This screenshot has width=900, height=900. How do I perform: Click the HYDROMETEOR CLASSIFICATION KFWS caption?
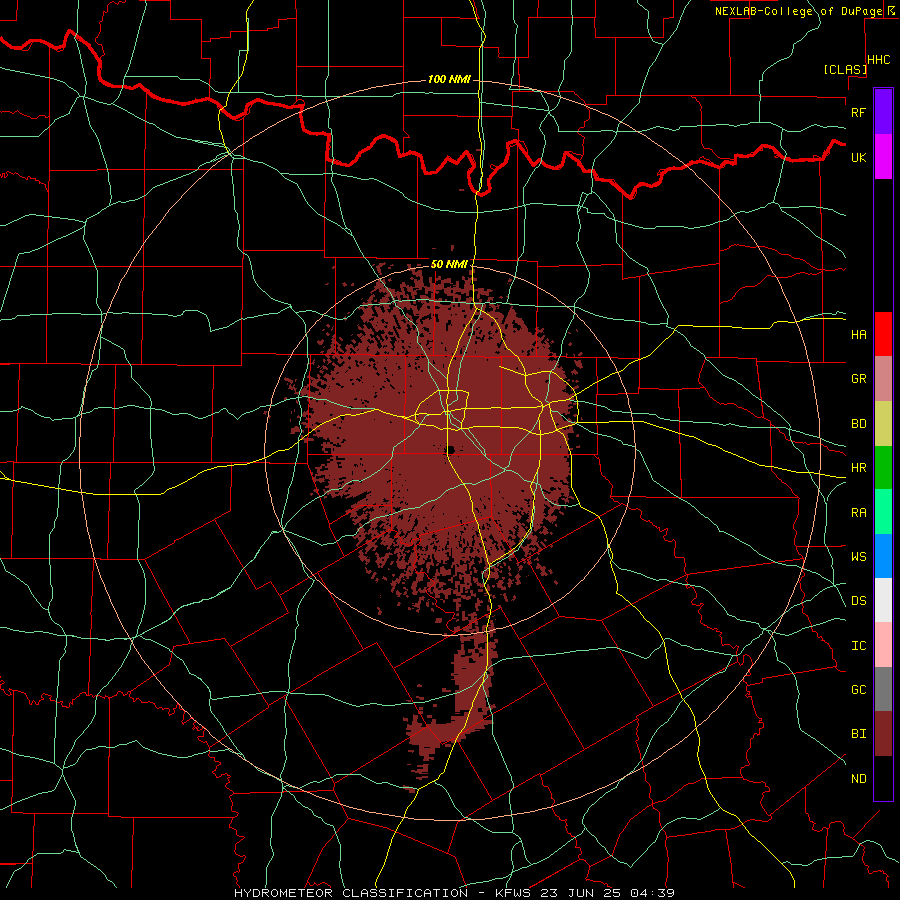[x=454, y=893]
